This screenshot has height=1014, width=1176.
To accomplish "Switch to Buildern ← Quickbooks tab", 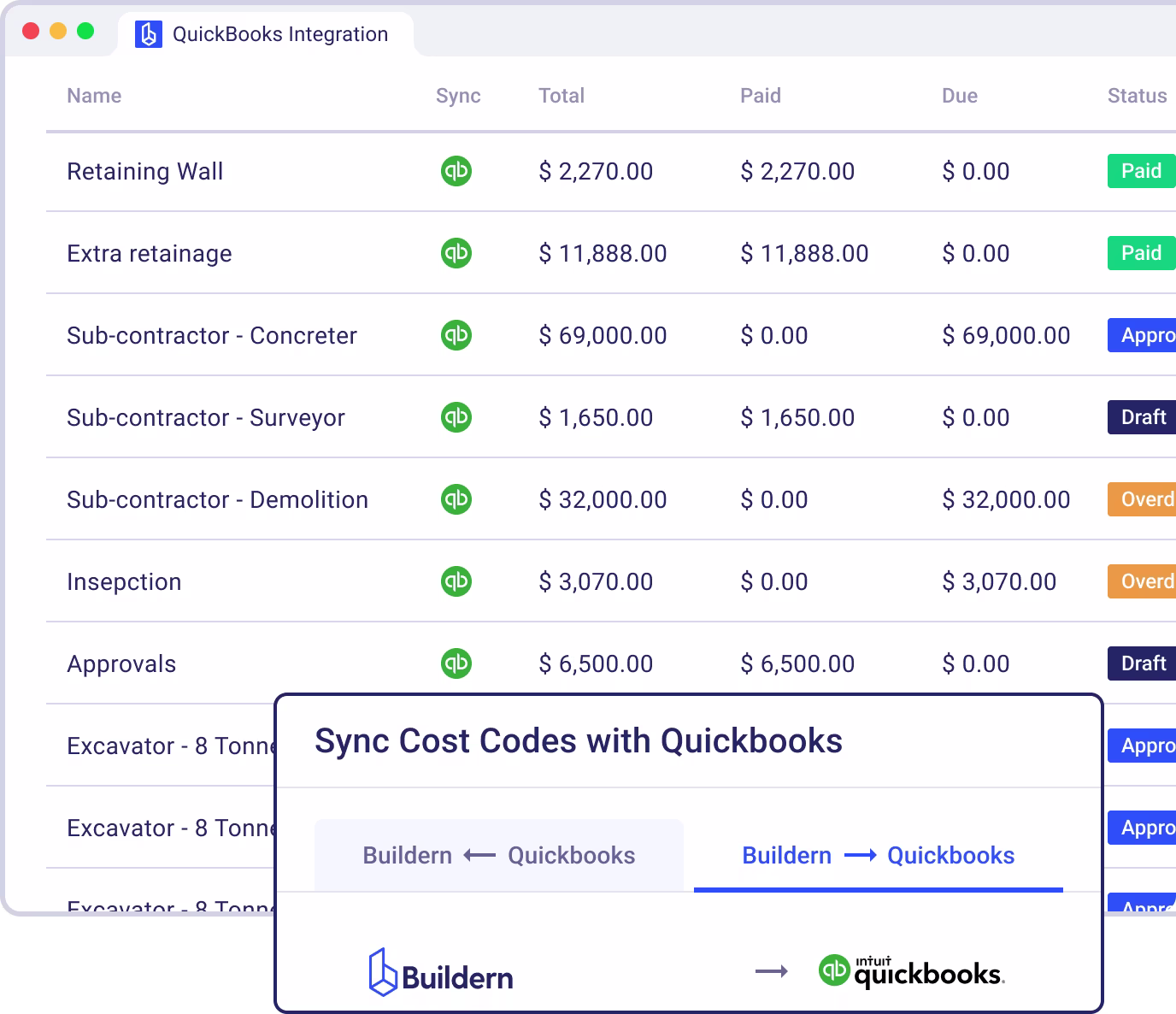I will 499,855.
